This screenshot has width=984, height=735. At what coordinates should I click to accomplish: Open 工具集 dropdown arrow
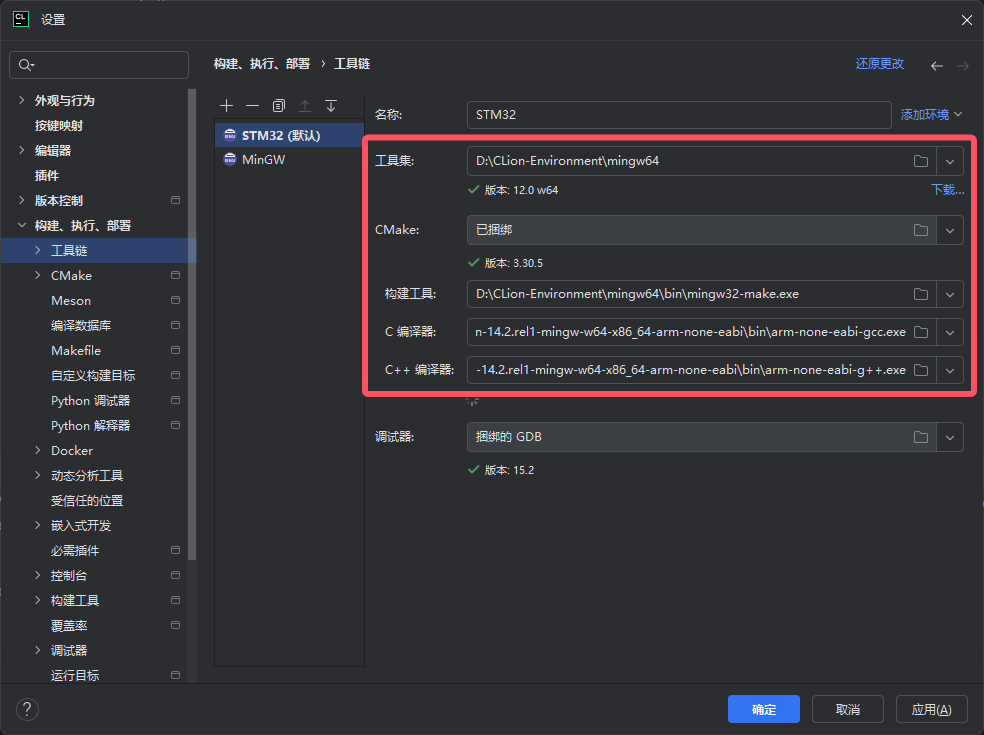coord(950,161)
